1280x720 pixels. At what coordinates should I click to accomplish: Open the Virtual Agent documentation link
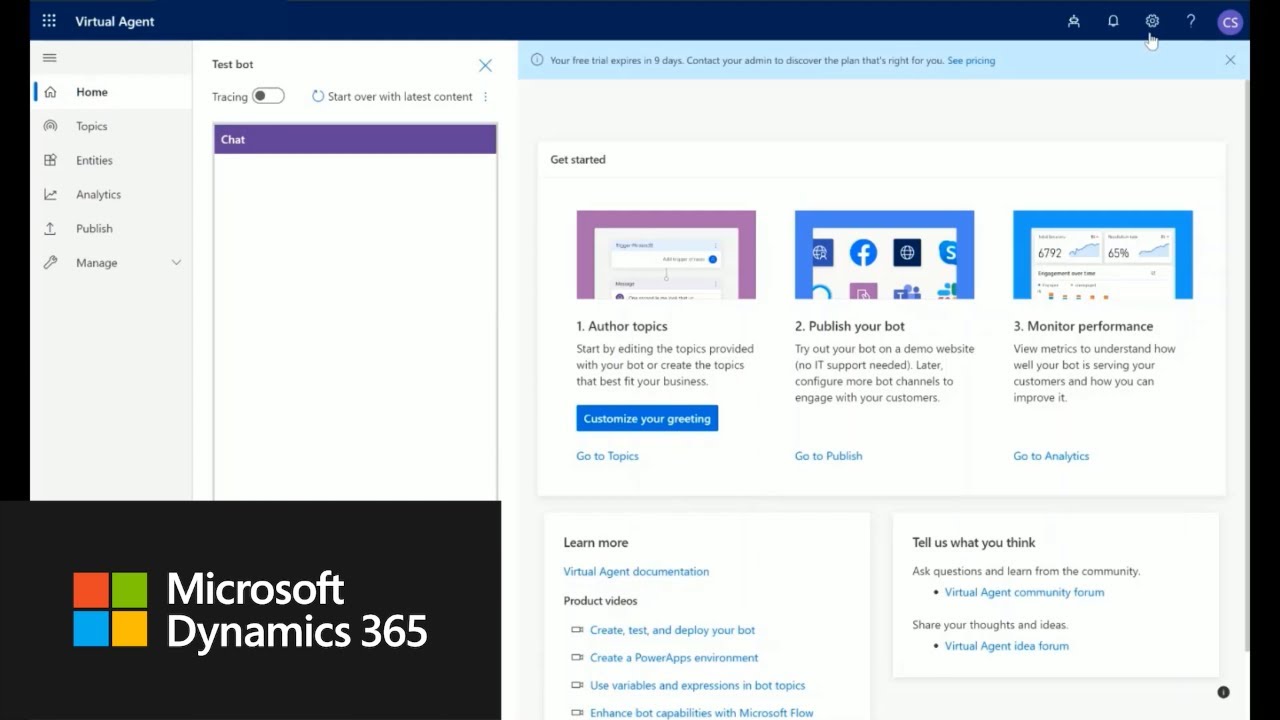636,571
